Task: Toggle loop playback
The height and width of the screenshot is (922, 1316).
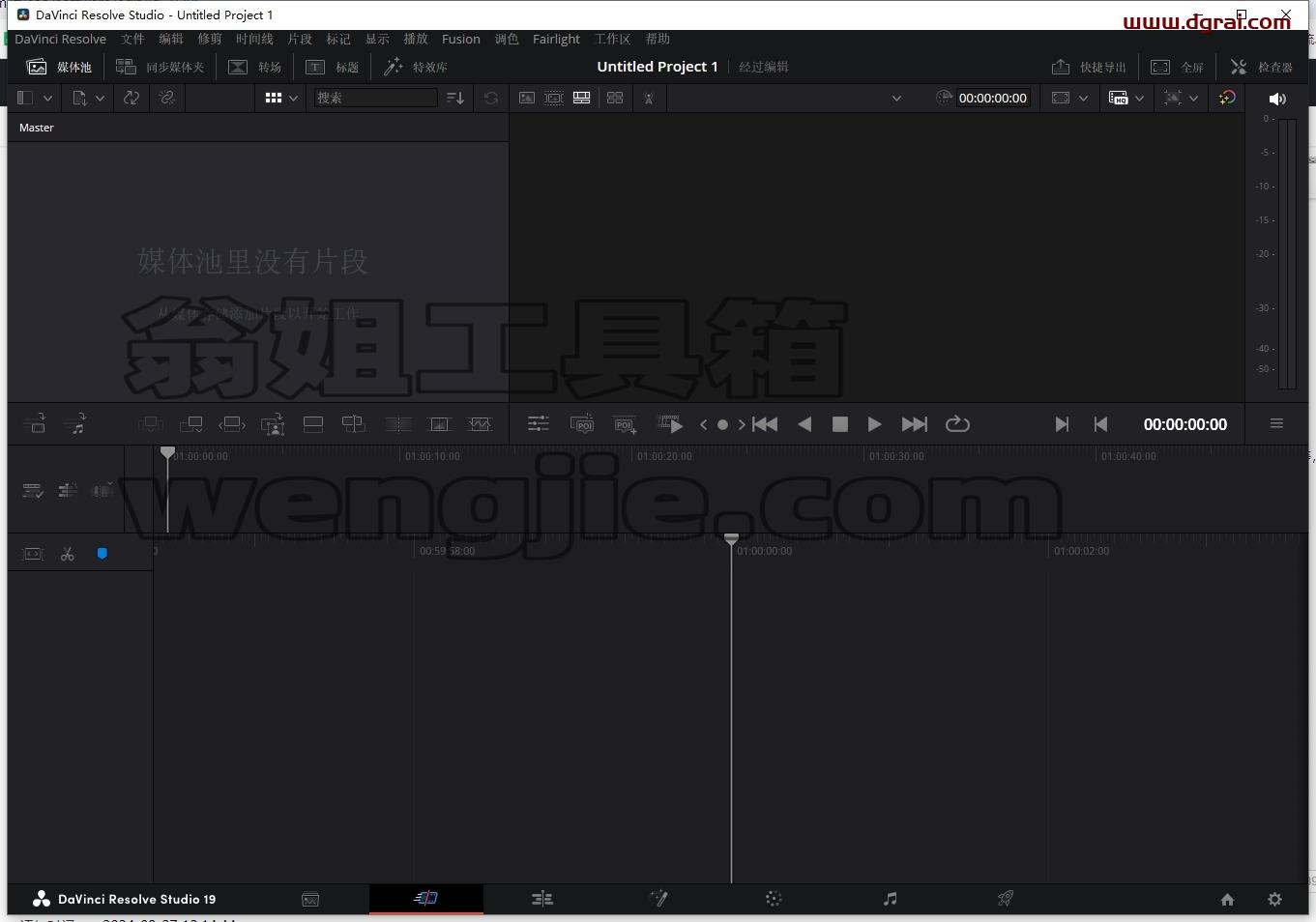Action: (x=957, y=424)
